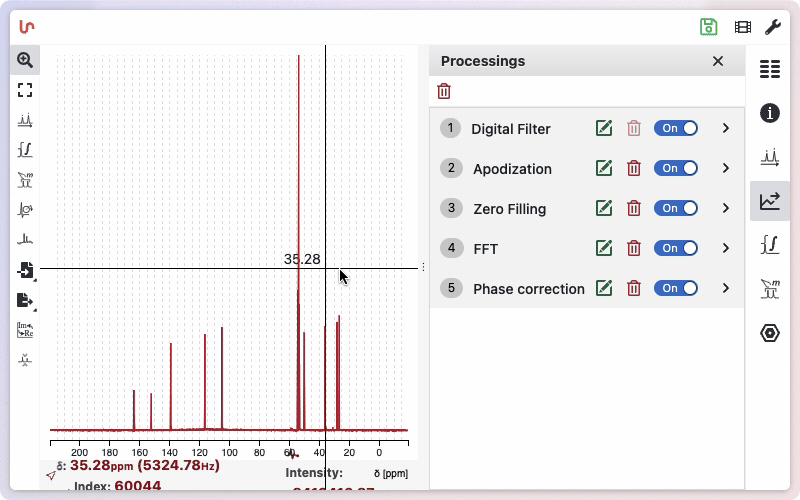The height and width of the screenshot is (500, 800).
Task: Open the import file tool
Action: pyautogui.click(x=25, y=270)
